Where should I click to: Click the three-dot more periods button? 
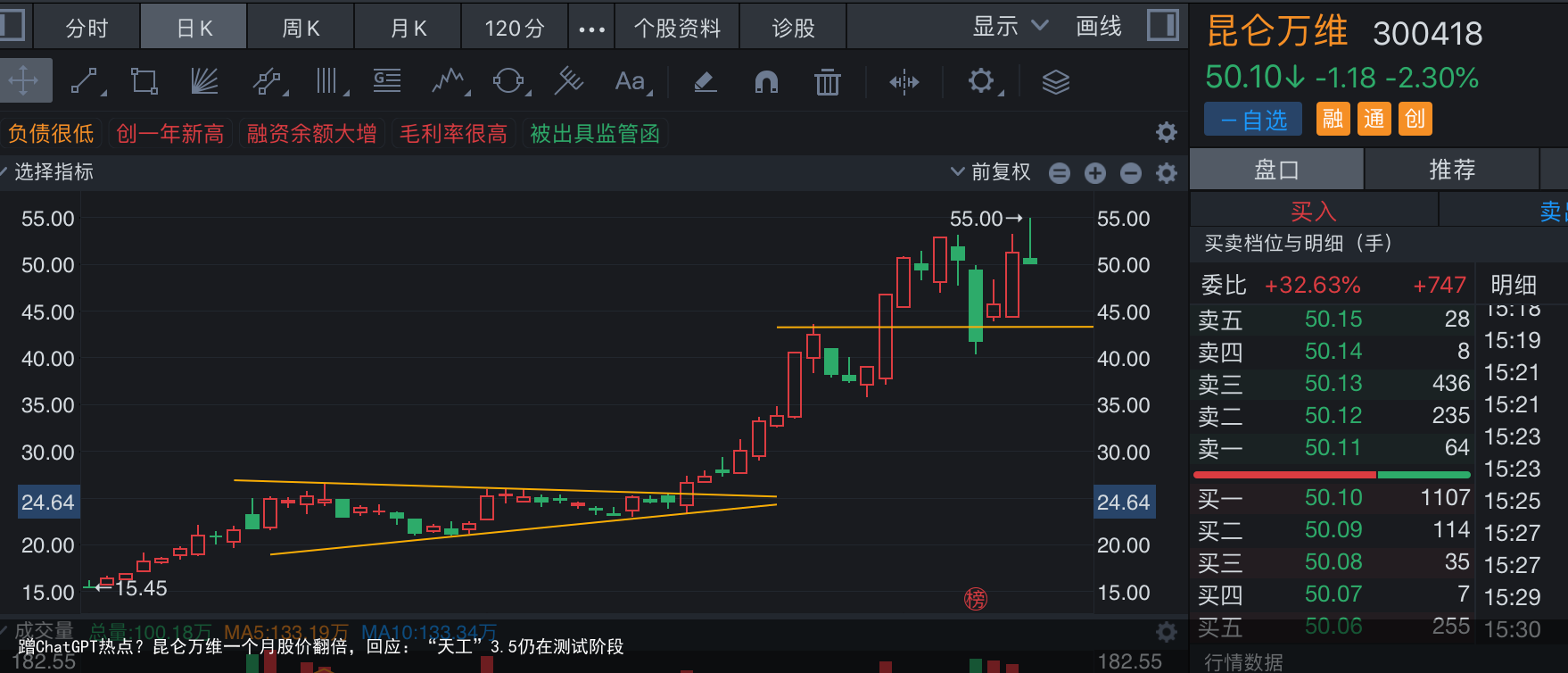[591, 29]
